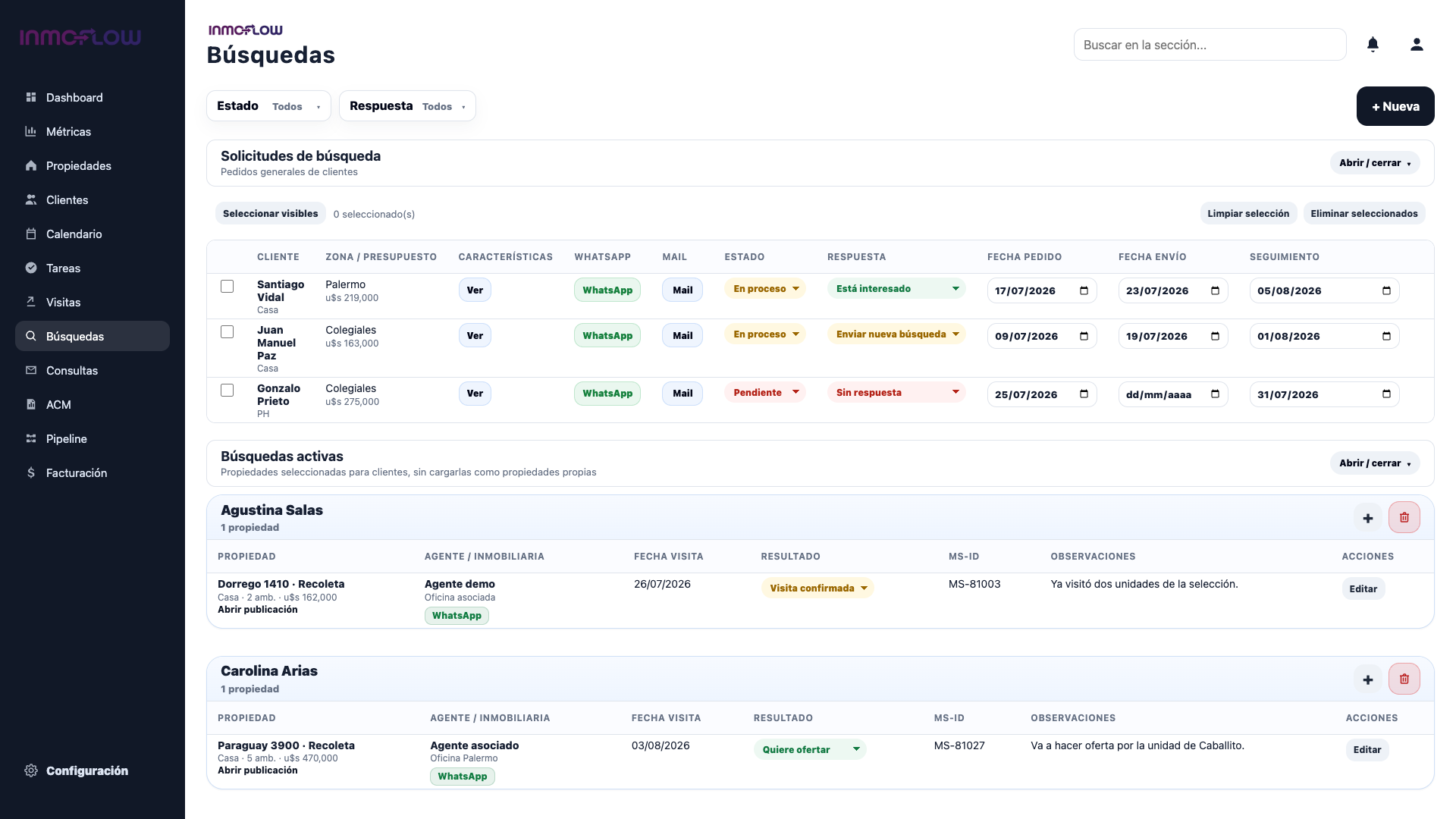Open Abrir publicación for Paraguay 3900
The height and width of the screenshot is (819, 1456).
[258, 770]
